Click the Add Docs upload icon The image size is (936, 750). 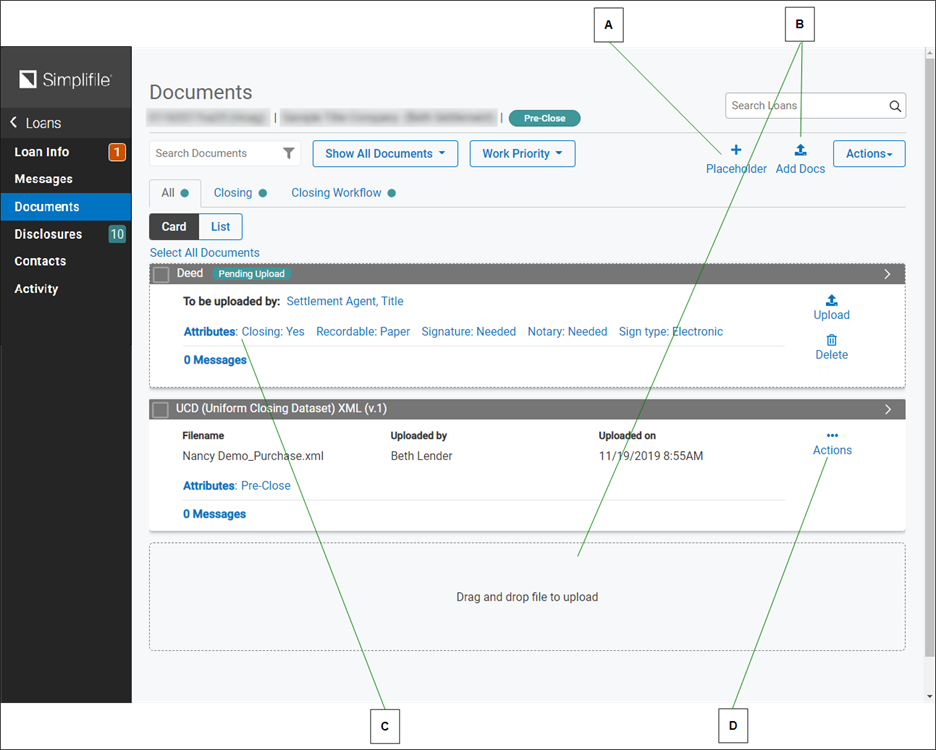tap(800, 150)
